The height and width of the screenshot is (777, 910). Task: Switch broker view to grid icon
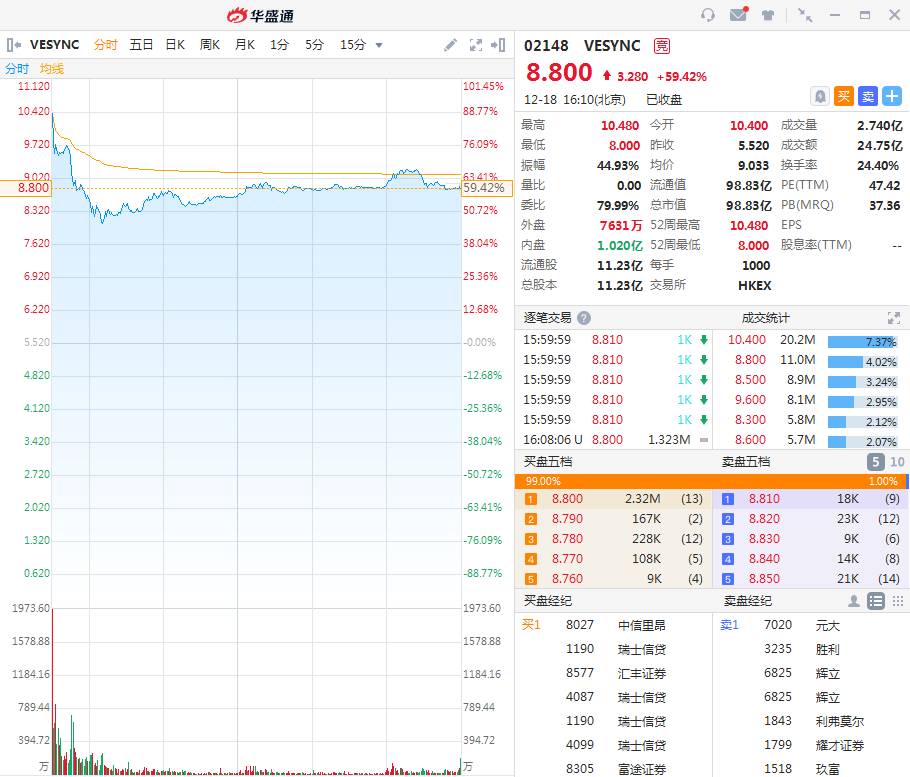click(898, 601)
